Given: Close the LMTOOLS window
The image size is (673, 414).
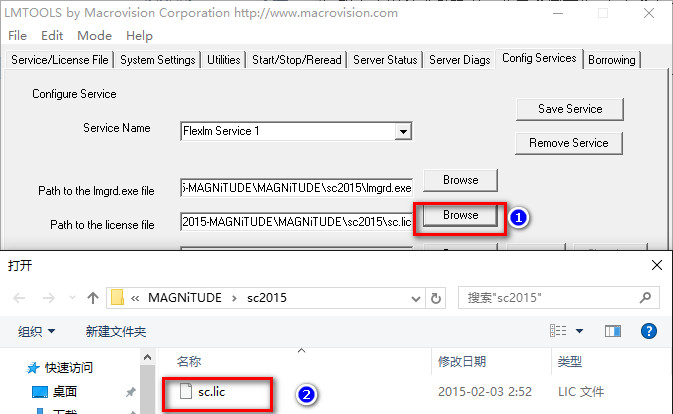Looking at the screenshot, I should point(649,13).
